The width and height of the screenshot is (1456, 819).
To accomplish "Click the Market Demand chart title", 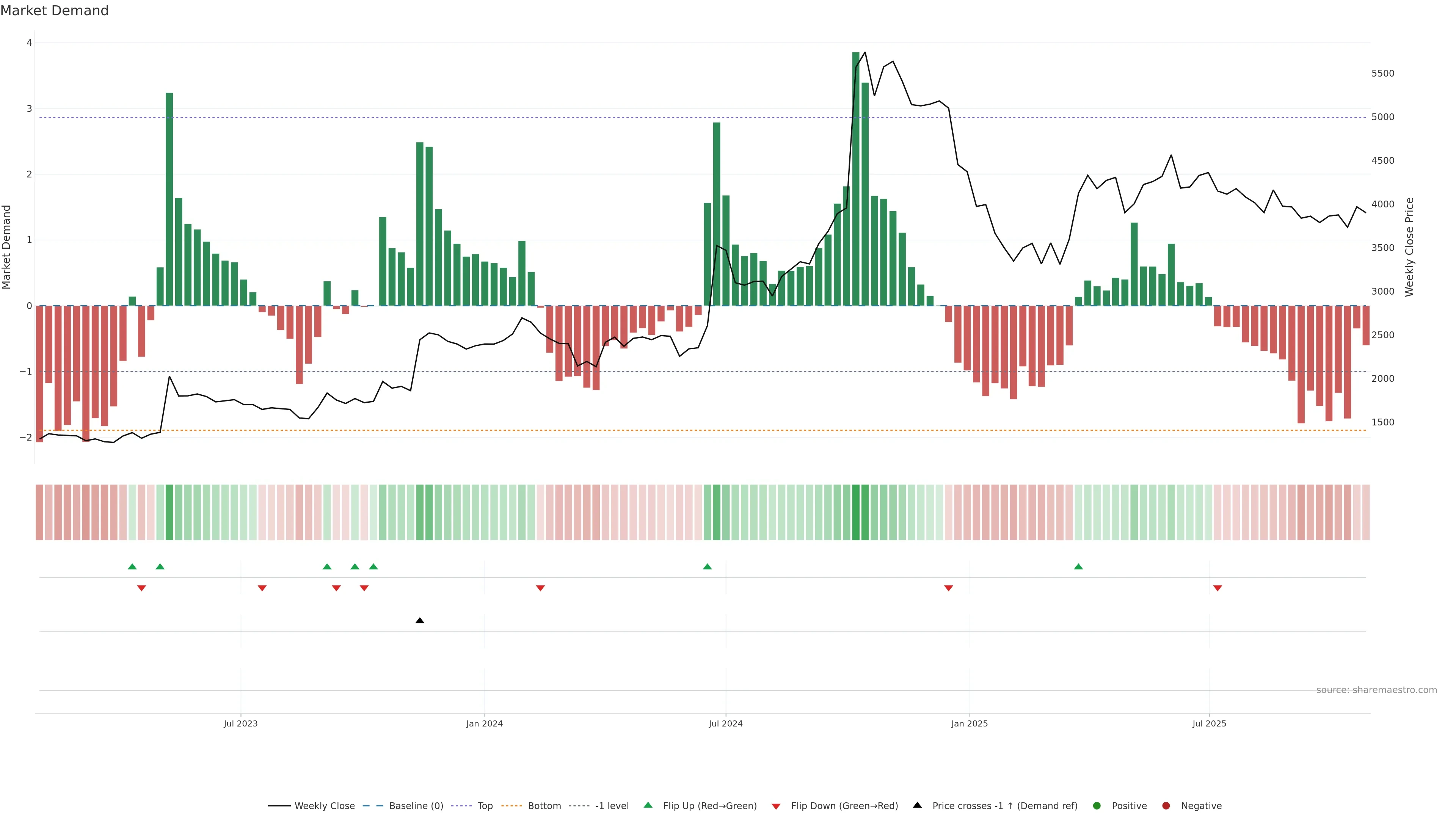I will click(x=55, y=11).
